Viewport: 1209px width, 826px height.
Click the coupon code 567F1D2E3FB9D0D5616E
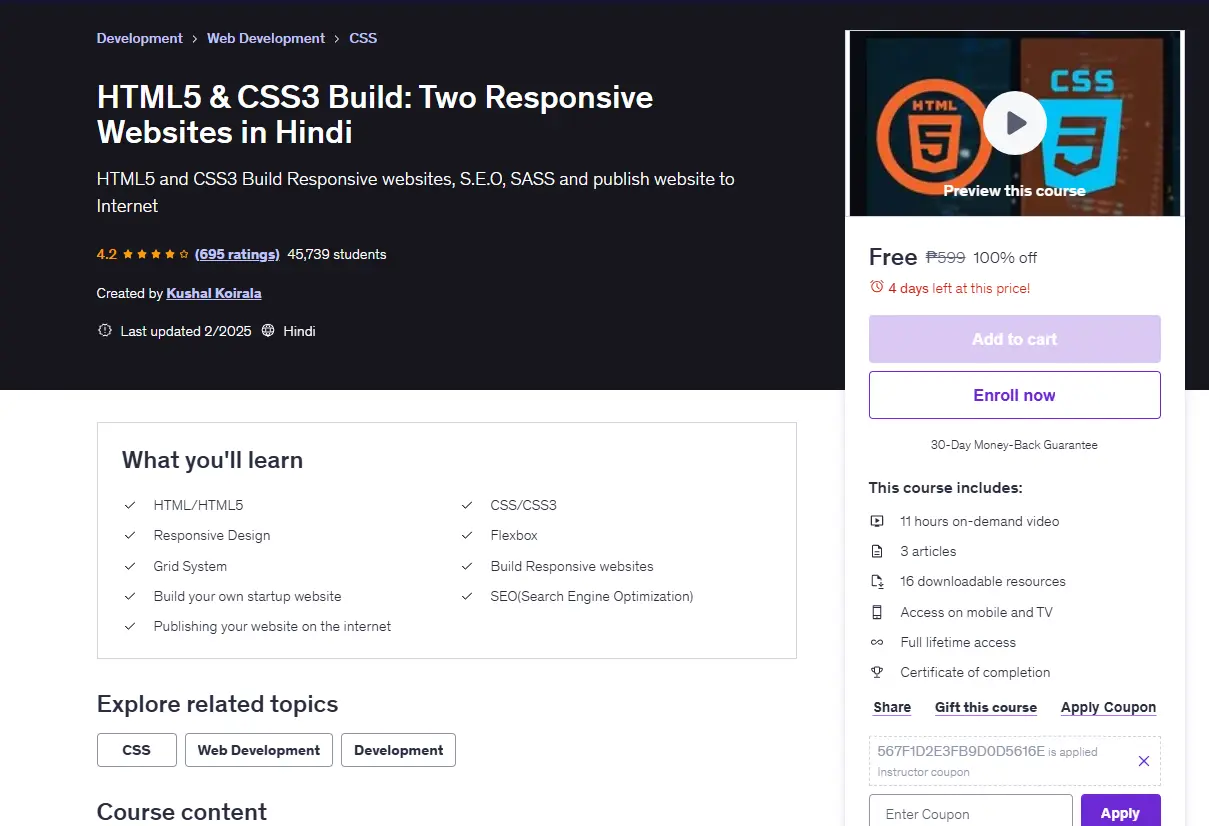click(961, 751)
